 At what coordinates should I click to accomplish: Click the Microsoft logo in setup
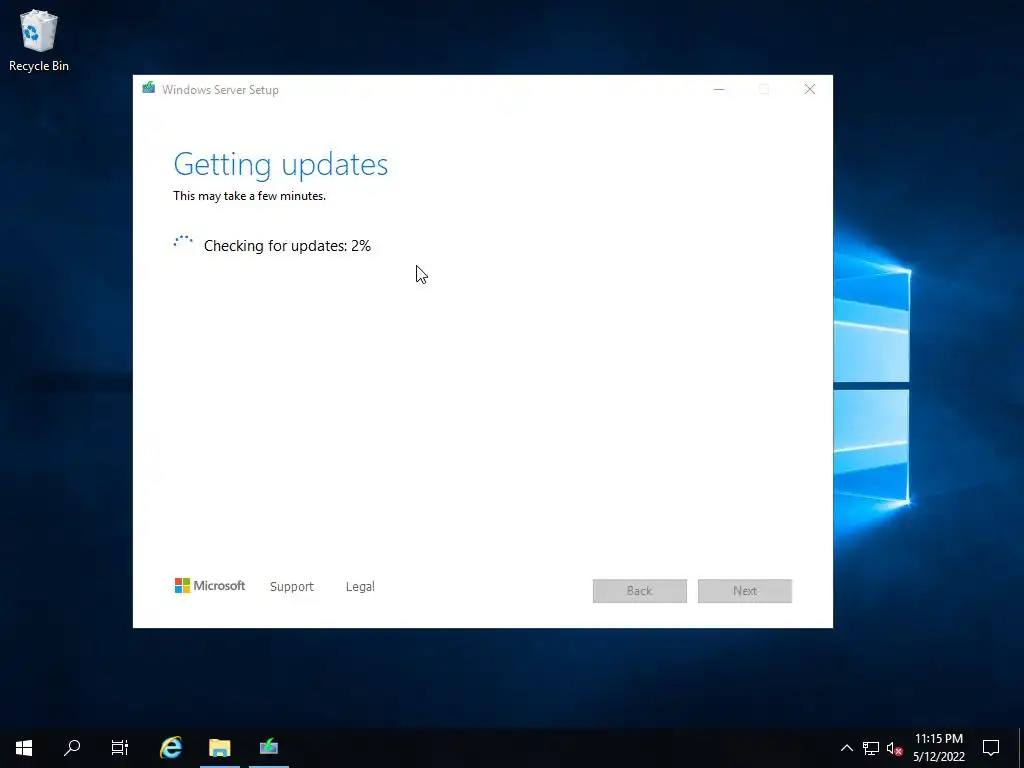[210, 586]
